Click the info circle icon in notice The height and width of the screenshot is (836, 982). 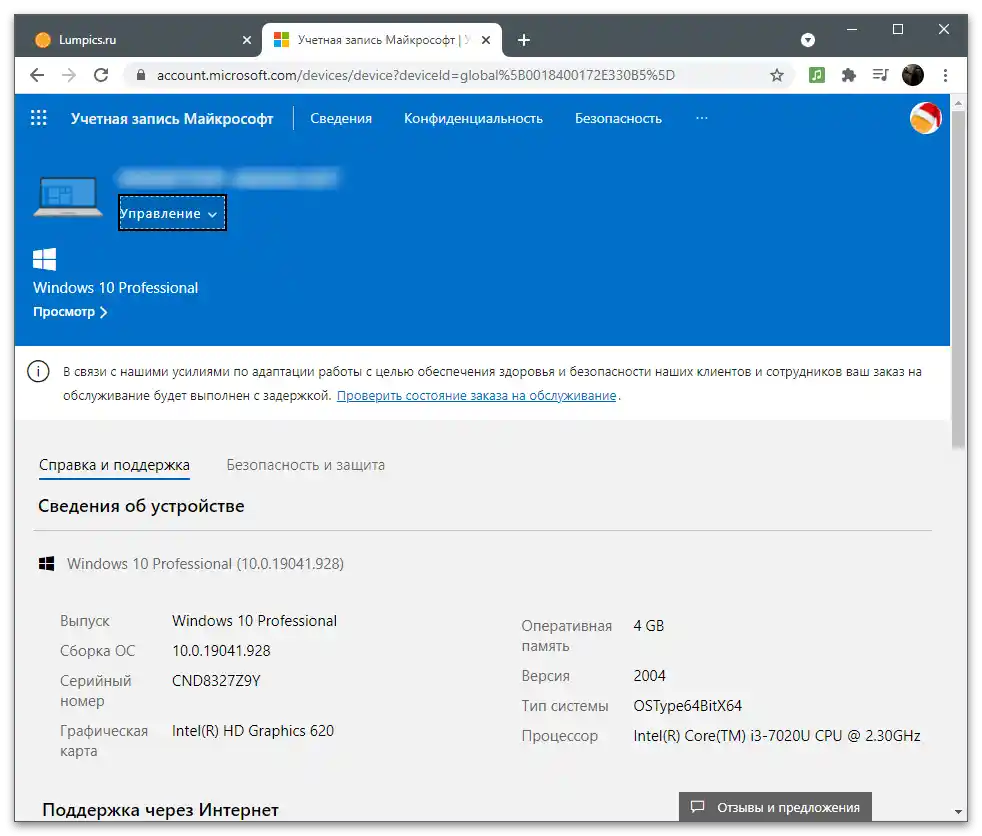pyautogui.click(x=38, y=371)
